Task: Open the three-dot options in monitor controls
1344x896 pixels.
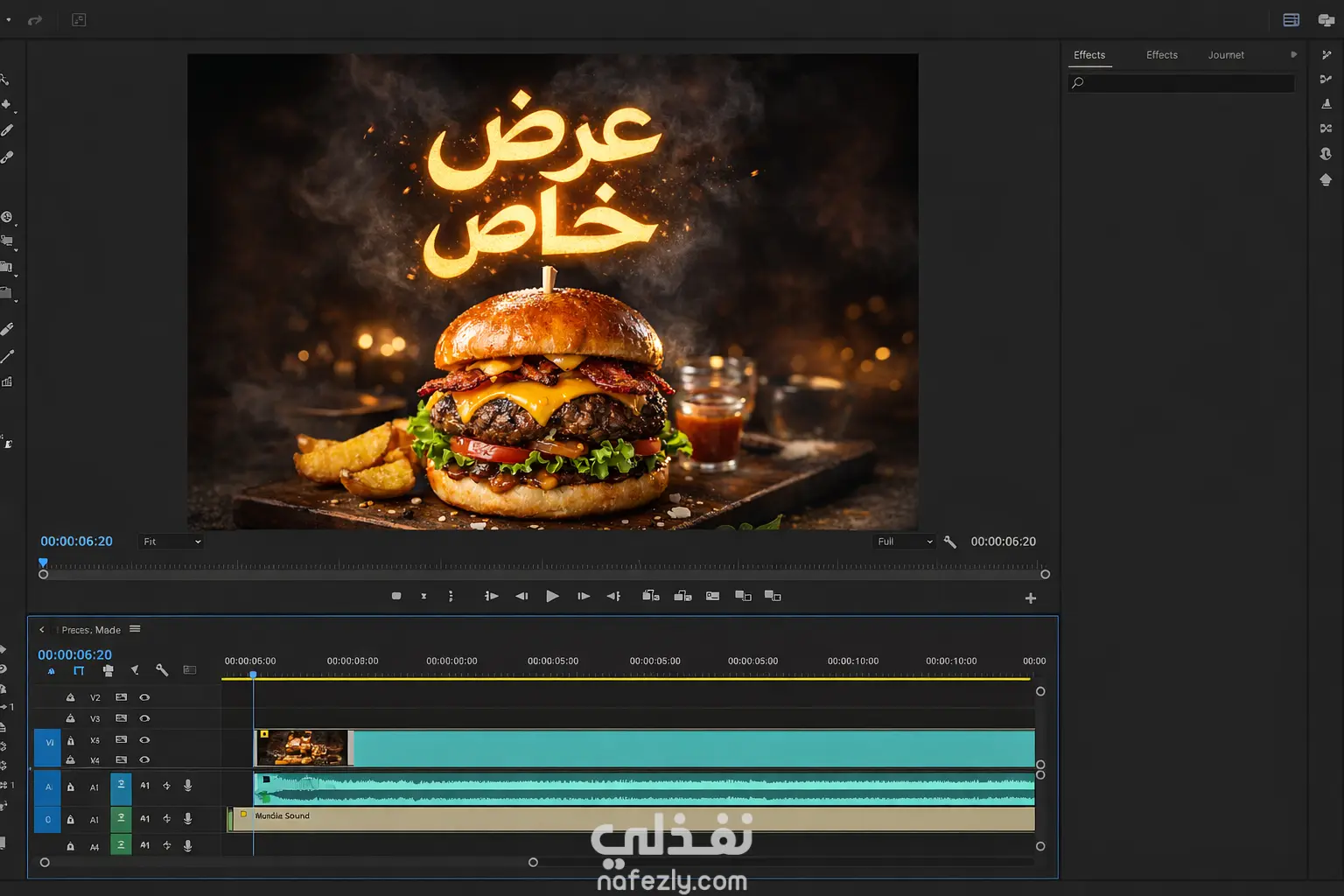Action: 451,596
